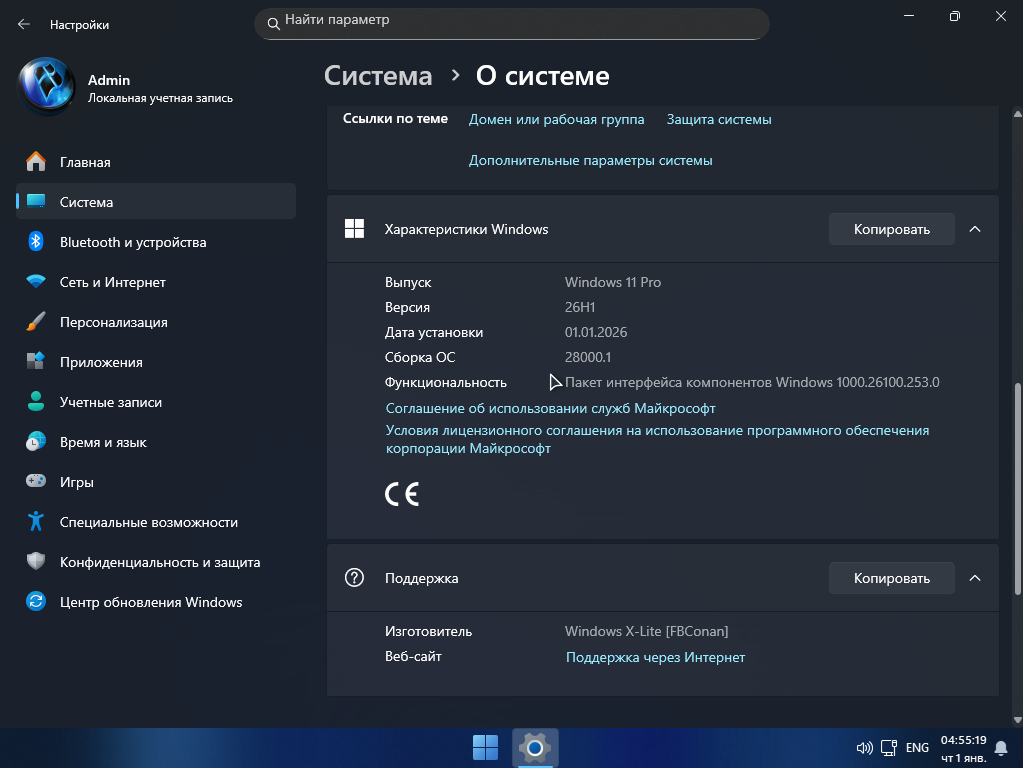The width and height of the screenshot is (1023, 768).
Task: Open the Главная section
Action: coord(156,162)
